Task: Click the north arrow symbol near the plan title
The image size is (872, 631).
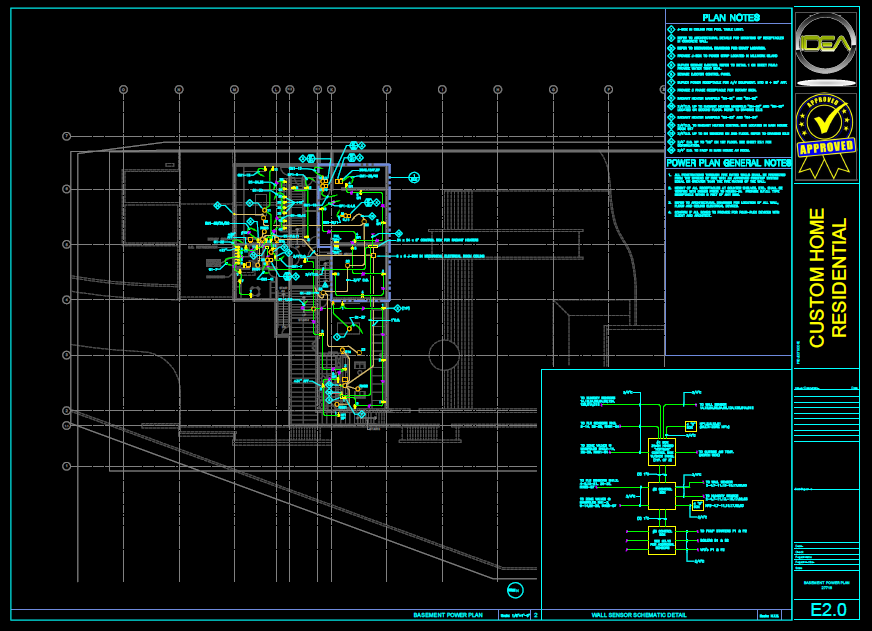Action: click(x=515, y=588)
